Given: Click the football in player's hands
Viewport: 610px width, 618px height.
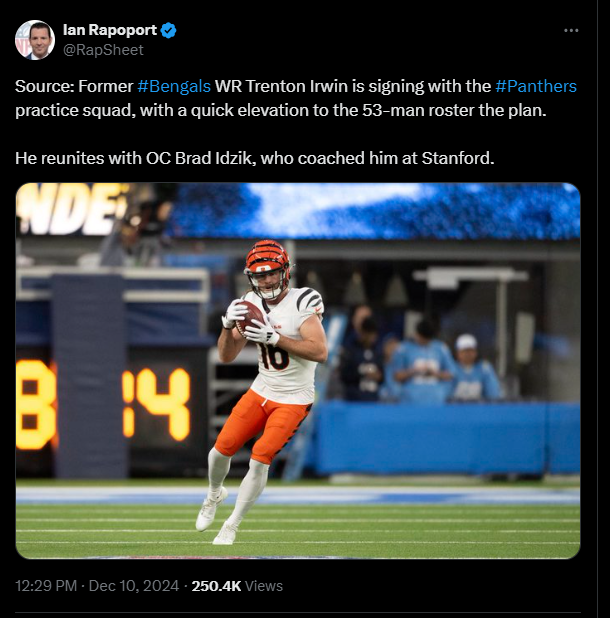Looking at the screenshot, I should click(x=250, y=316).
